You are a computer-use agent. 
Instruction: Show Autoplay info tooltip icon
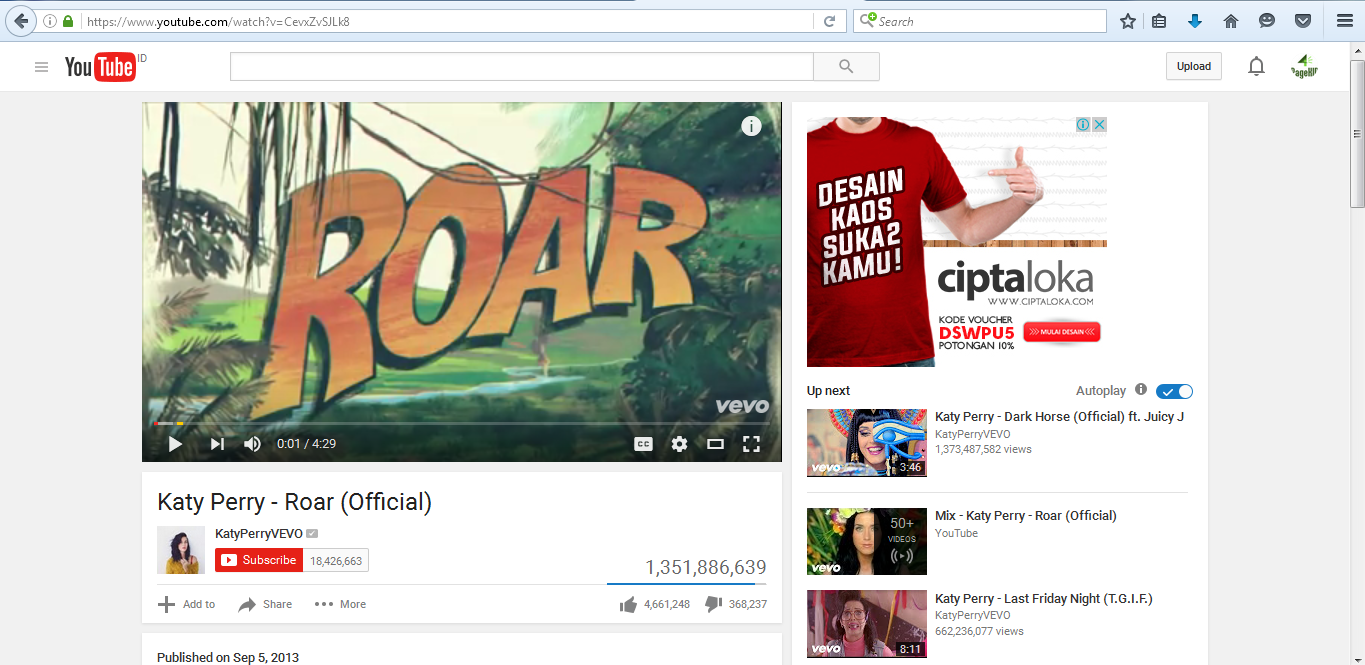(x=1141, y=390)
